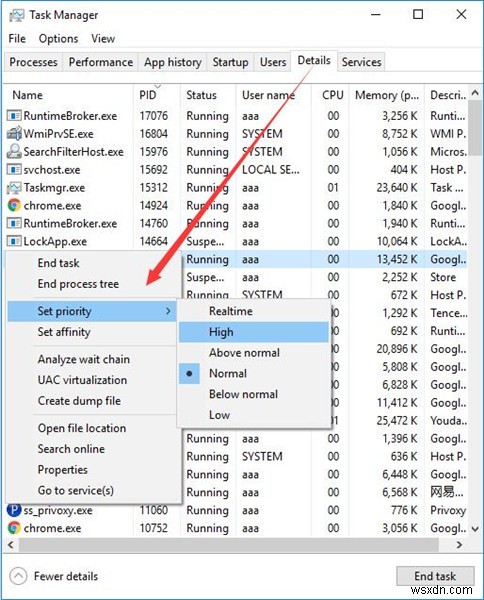
Task: Click the RuntimeBroker.exe icon with PID 17076
Action: coord(14,116)
